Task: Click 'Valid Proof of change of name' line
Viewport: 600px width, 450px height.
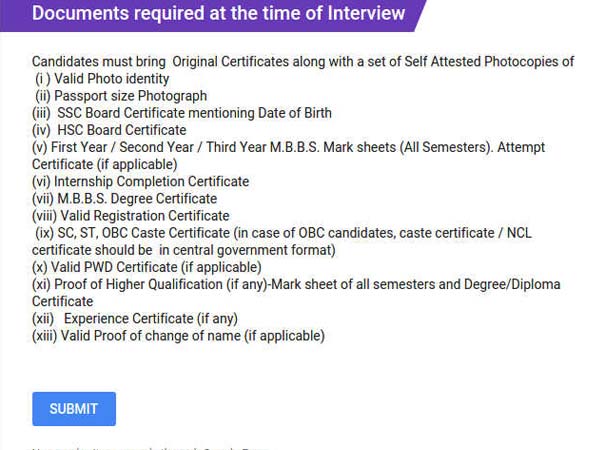Action: click(178, 336)
